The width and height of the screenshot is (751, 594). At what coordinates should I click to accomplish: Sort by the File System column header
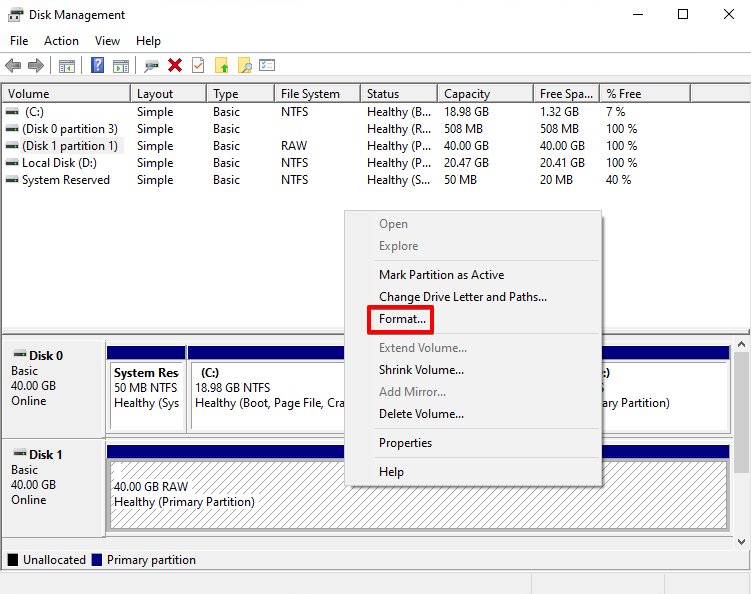[310, 94]
